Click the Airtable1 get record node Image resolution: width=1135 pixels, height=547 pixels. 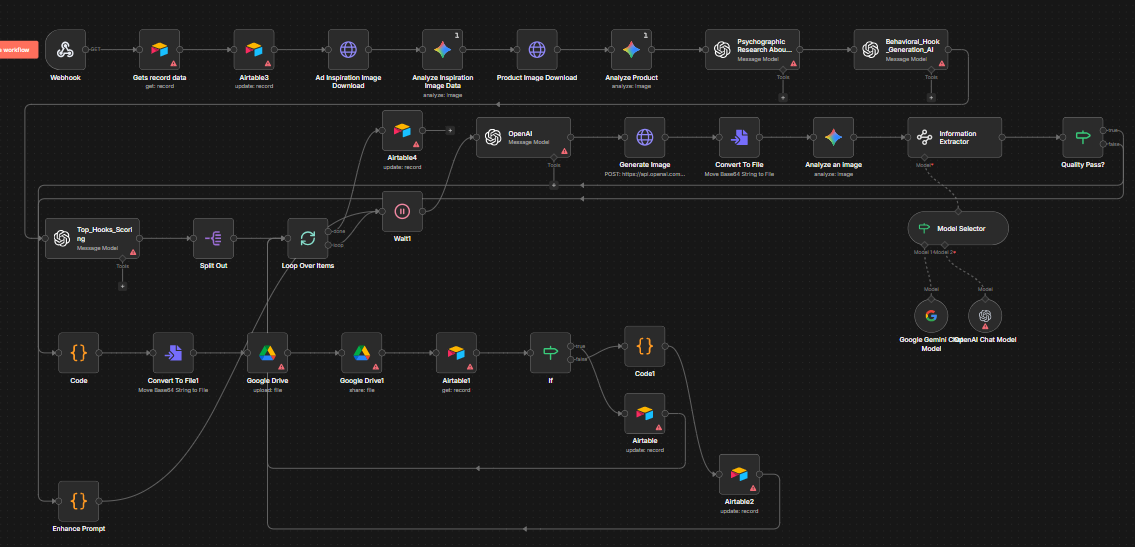point(456,352)
